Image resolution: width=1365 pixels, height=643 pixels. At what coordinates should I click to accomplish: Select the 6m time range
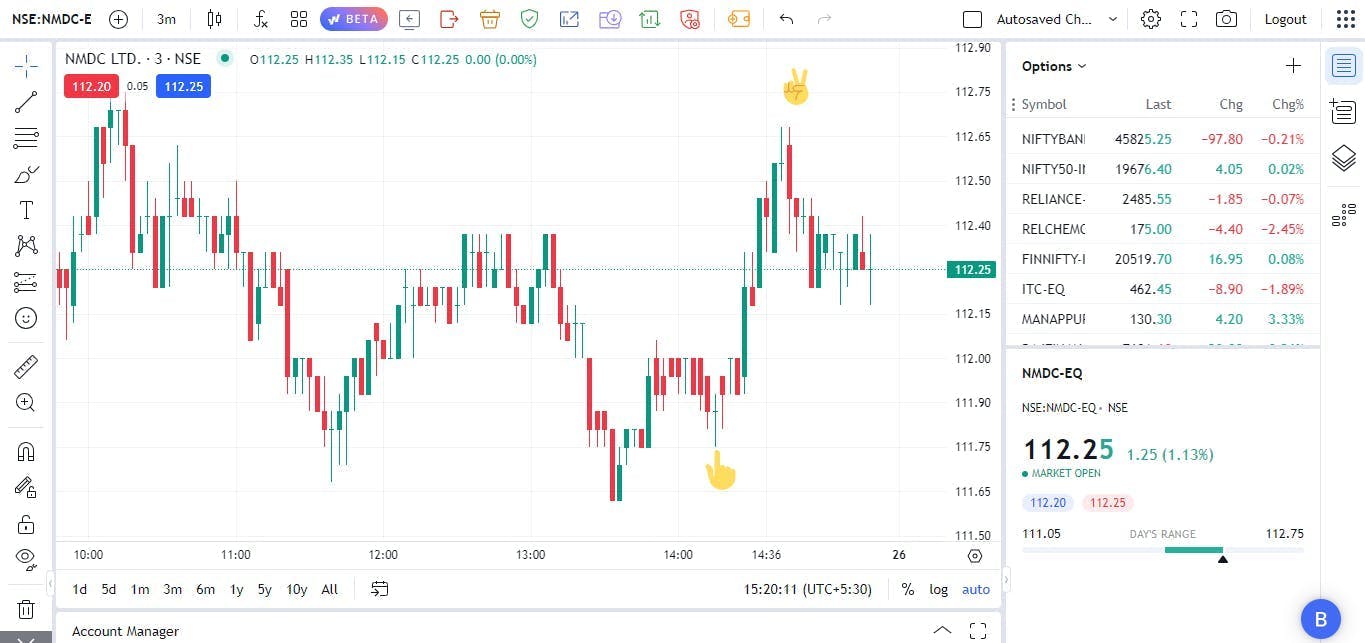pos(205,589)
